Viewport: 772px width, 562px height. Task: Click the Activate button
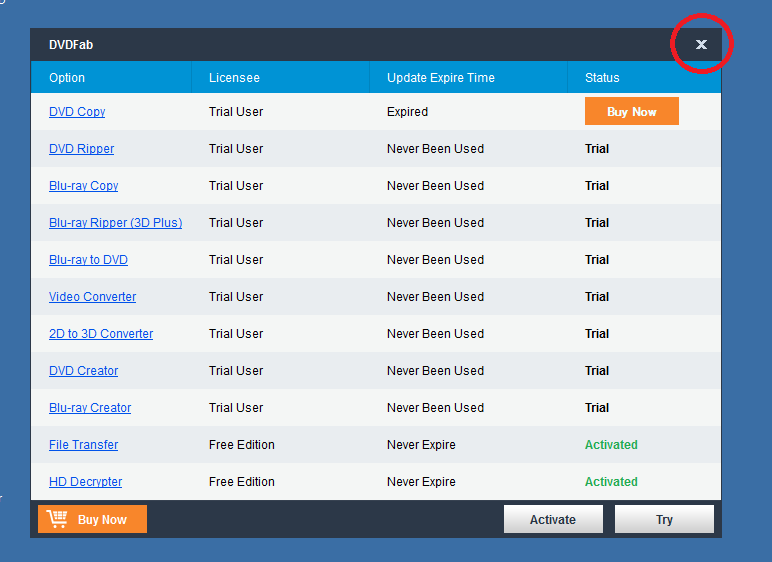pos(553,519)
